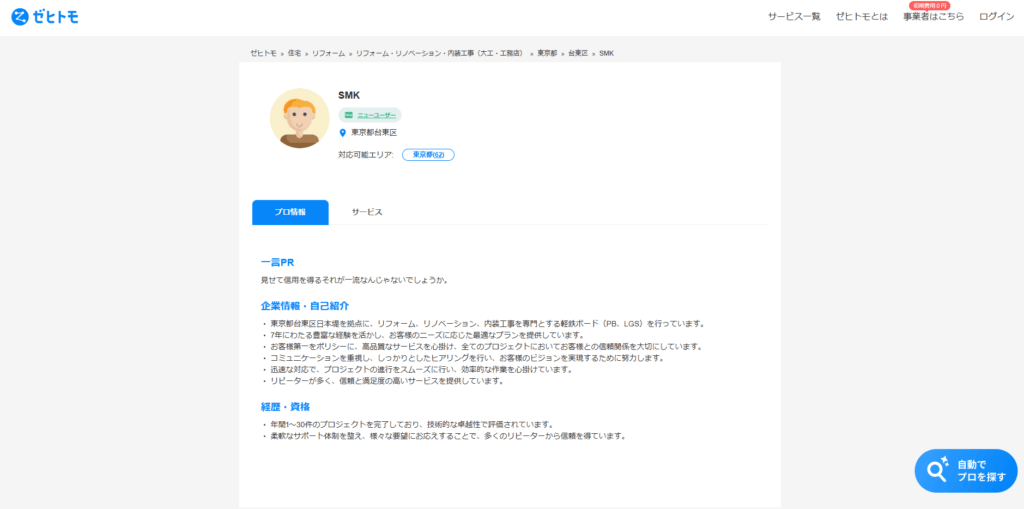Click the 事業者はこちら link
The height and width of the screenshot is (509, 1024).
[933, 17]
